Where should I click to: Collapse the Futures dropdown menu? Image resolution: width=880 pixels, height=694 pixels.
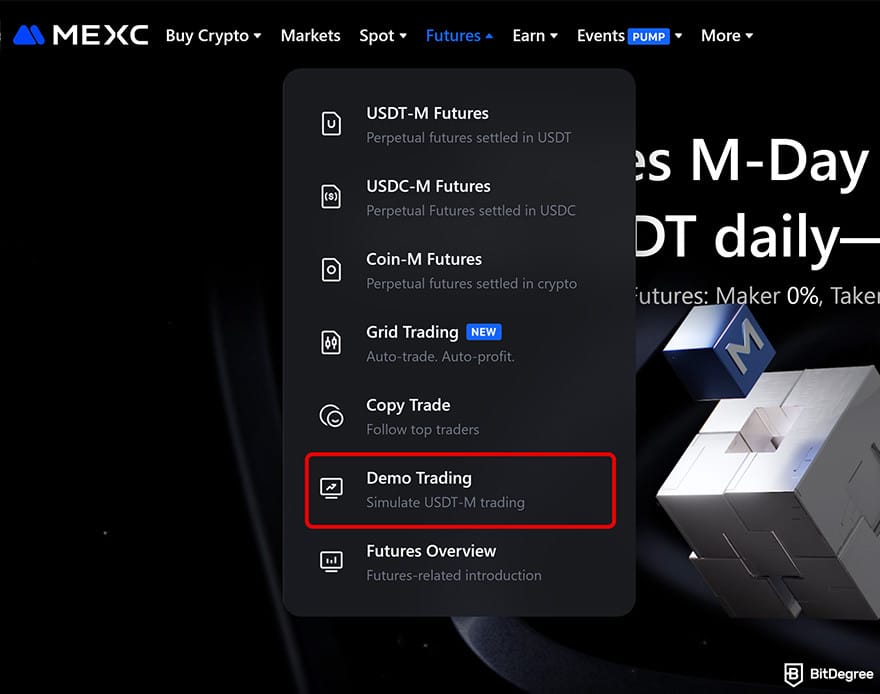tap(459, 35)
